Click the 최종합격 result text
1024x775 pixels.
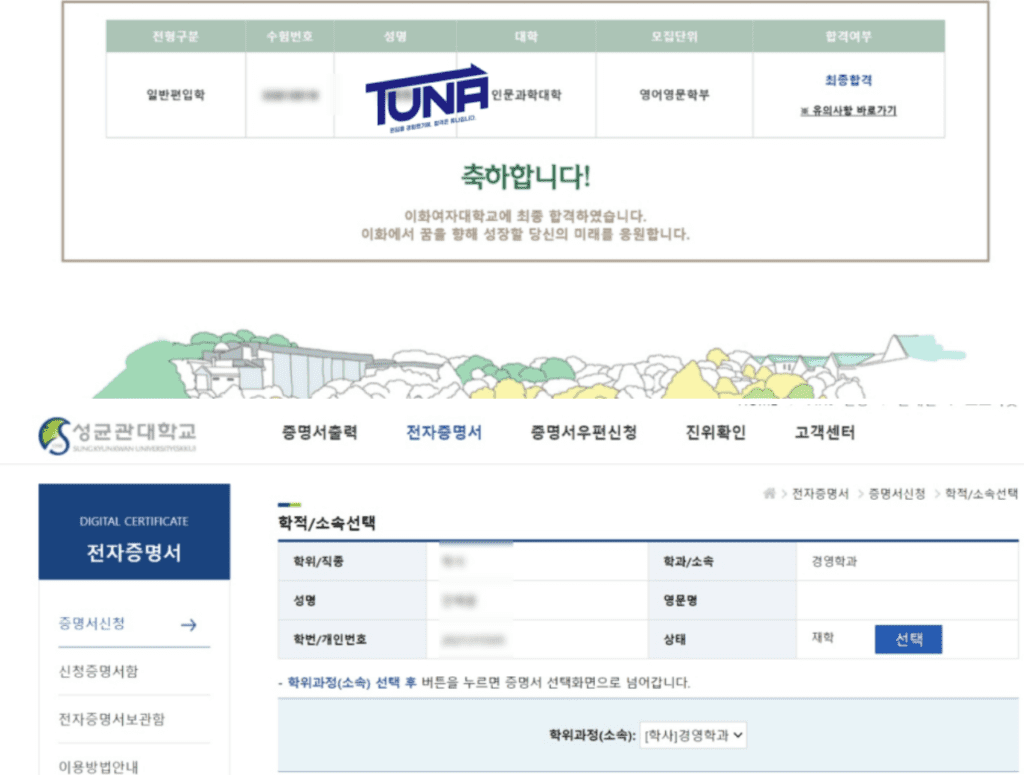[848, 80]
